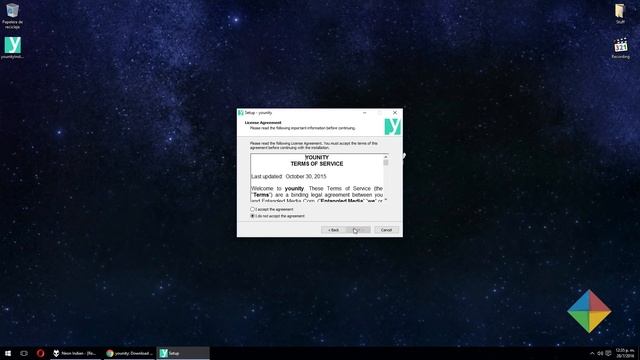Screen dimensions: 640x360
Task: Click the "TERMS OF SERVICE" heading
Action: pos(317,164)
